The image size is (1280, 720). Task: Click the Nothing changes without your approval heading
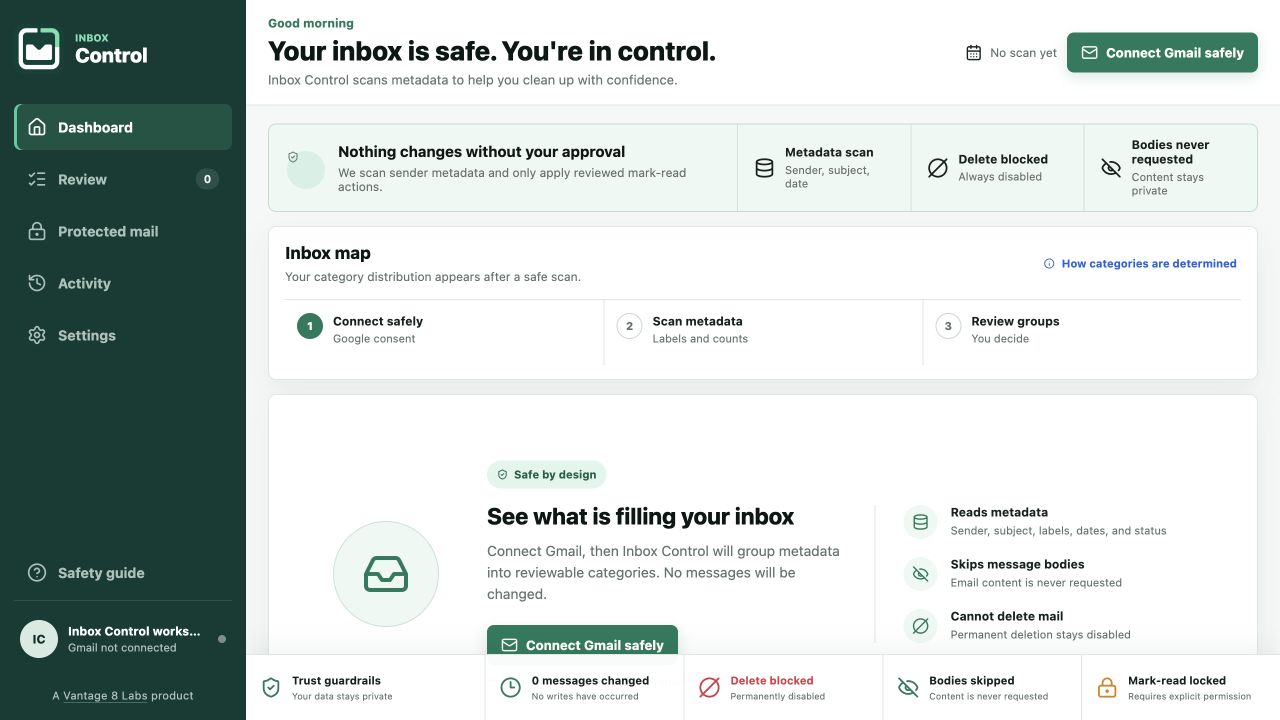pyautogui.click(x=481, y=152)
